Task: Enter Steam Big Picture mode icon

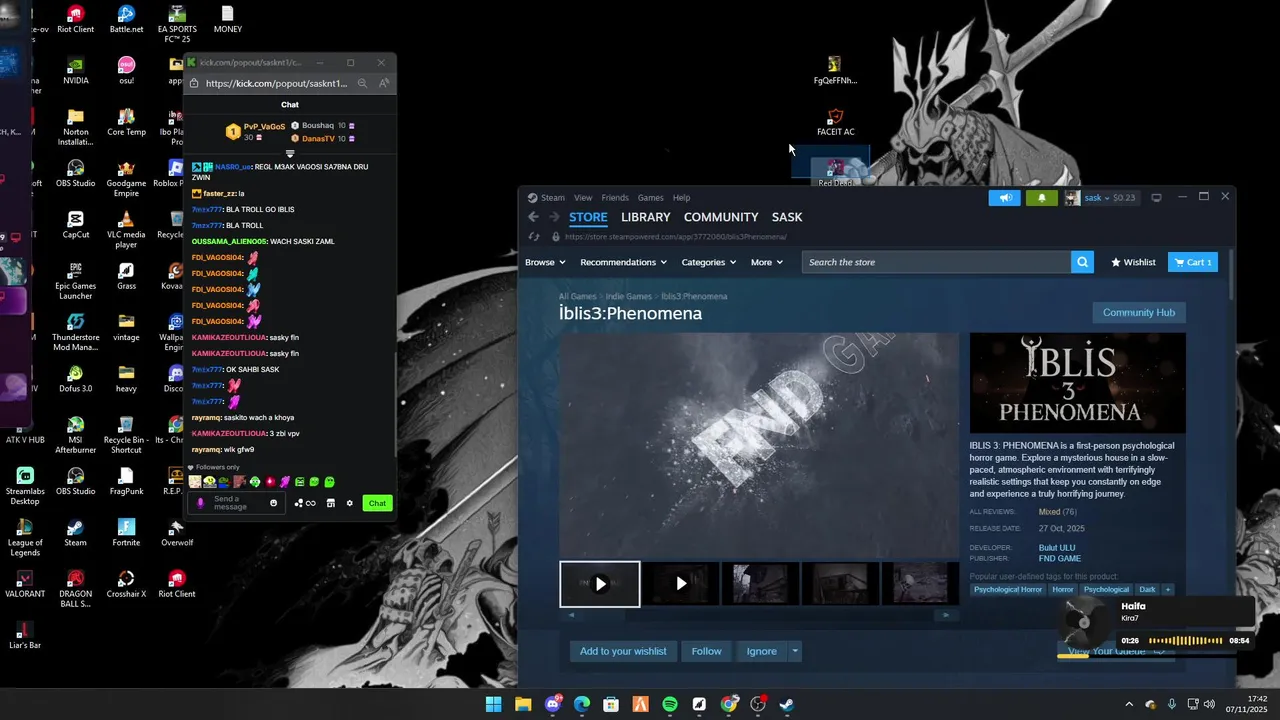Action: coord(1156,198)
